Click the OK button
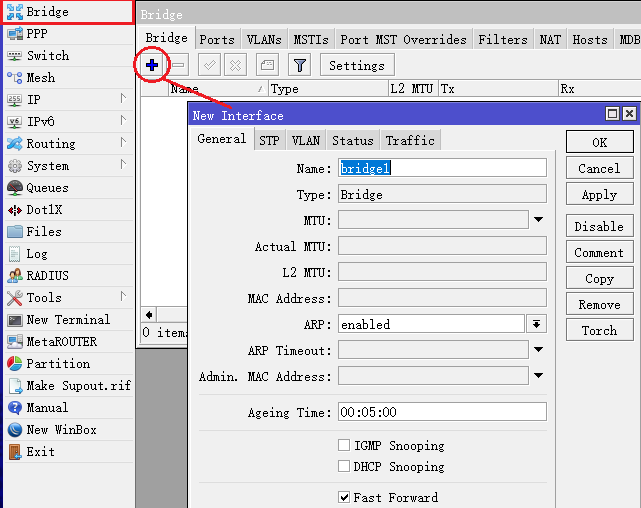The width and height of the screenshot is (641, 508). (599, 143)
